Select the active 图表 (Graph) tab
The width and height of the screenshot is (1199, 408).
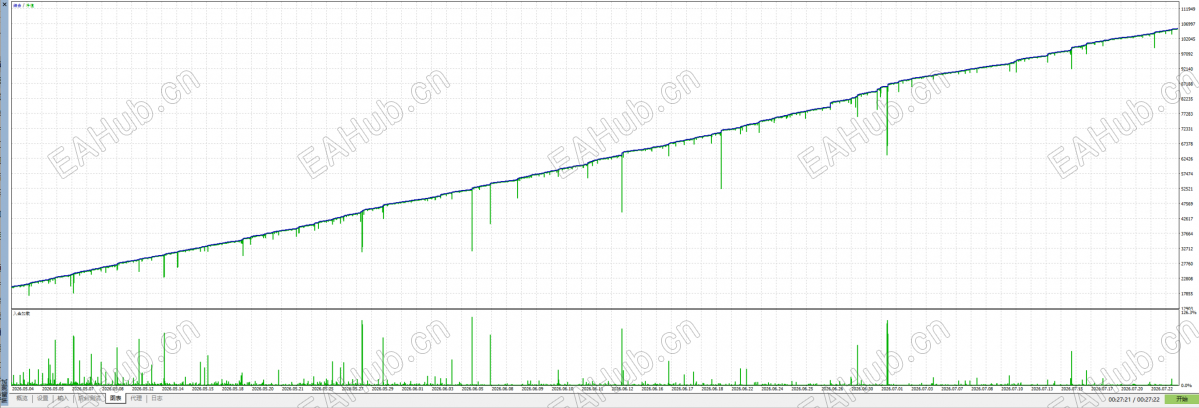[115, 398]
